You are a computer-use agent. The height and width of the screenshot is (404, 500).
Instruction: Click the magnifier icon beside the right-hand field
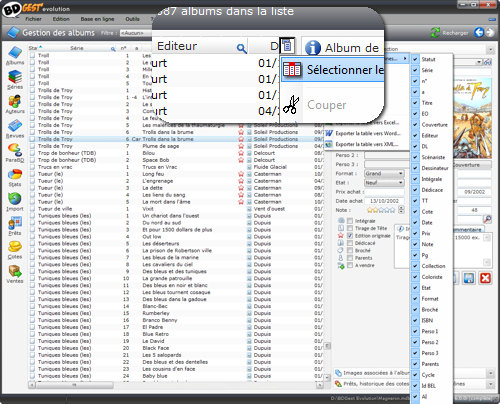[487, 219]
